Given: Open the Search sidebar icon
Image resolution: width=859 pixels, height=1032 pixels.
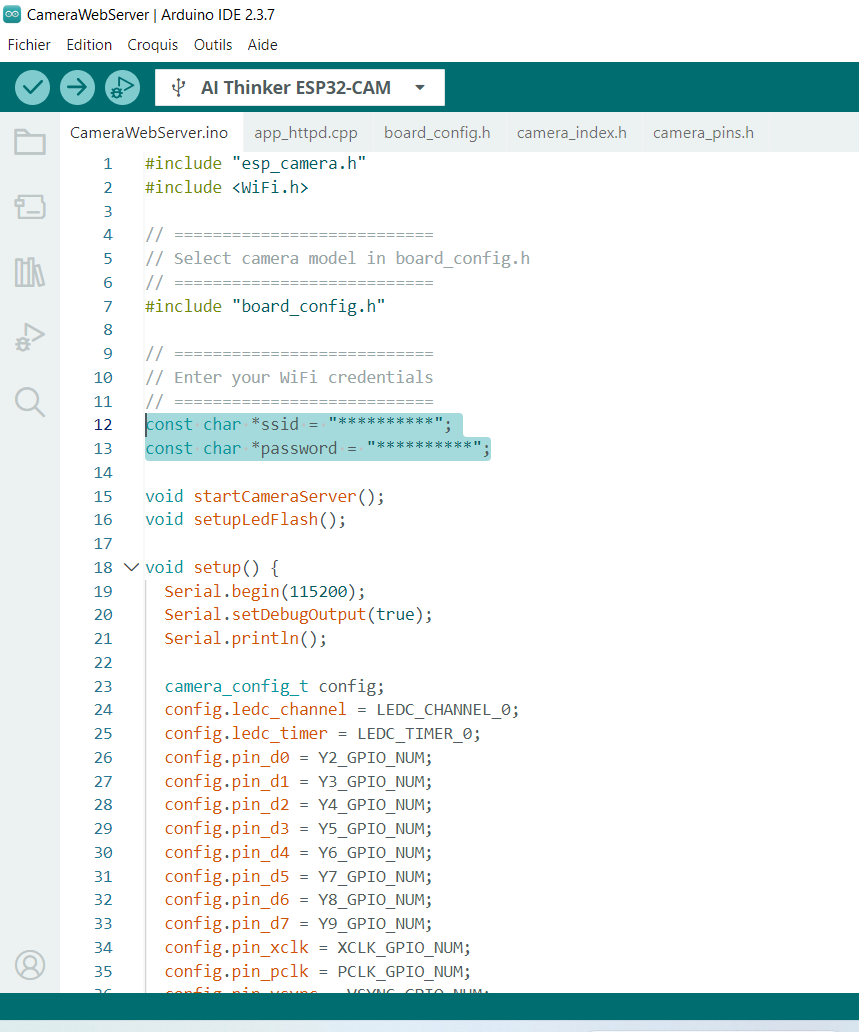Looking at the screenshot, I should coord(30,401).
